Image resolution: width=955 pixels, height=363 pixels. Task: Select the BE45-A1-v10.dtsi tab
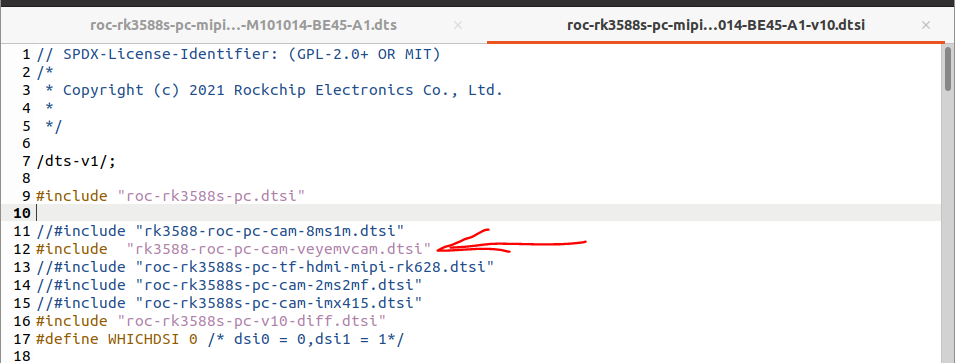(x=716, y=26)
